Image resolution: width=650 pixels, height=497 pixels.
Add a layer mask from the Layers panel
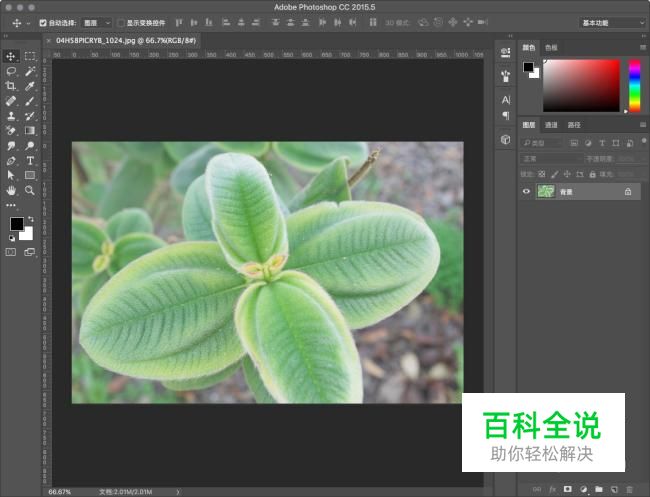(567, 489)
